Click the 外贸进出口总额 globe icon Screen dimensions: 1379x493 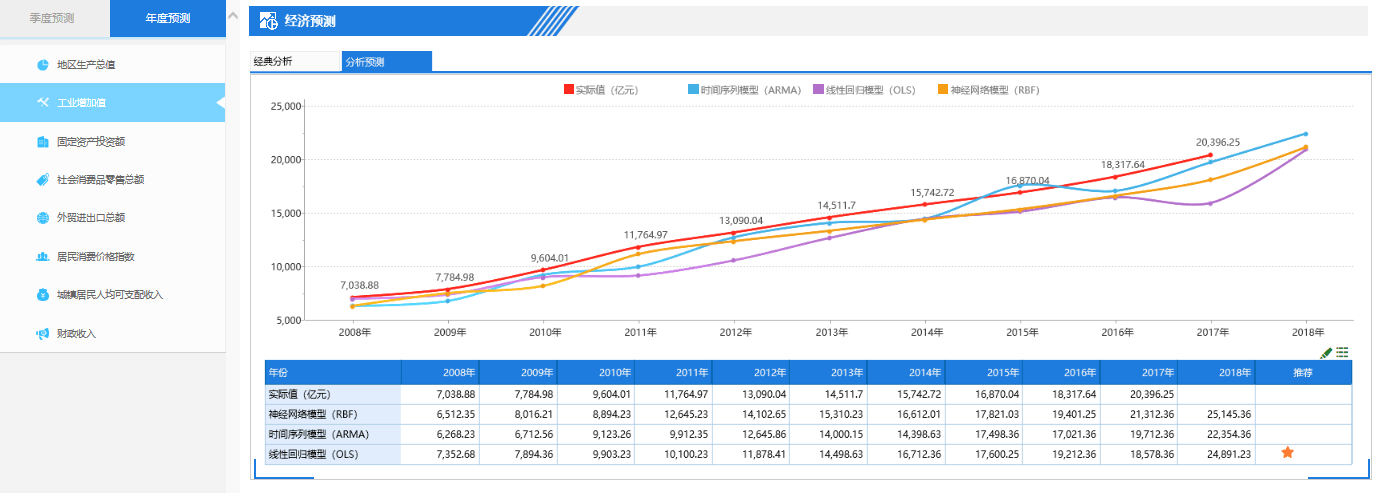[x=43, y=218]
